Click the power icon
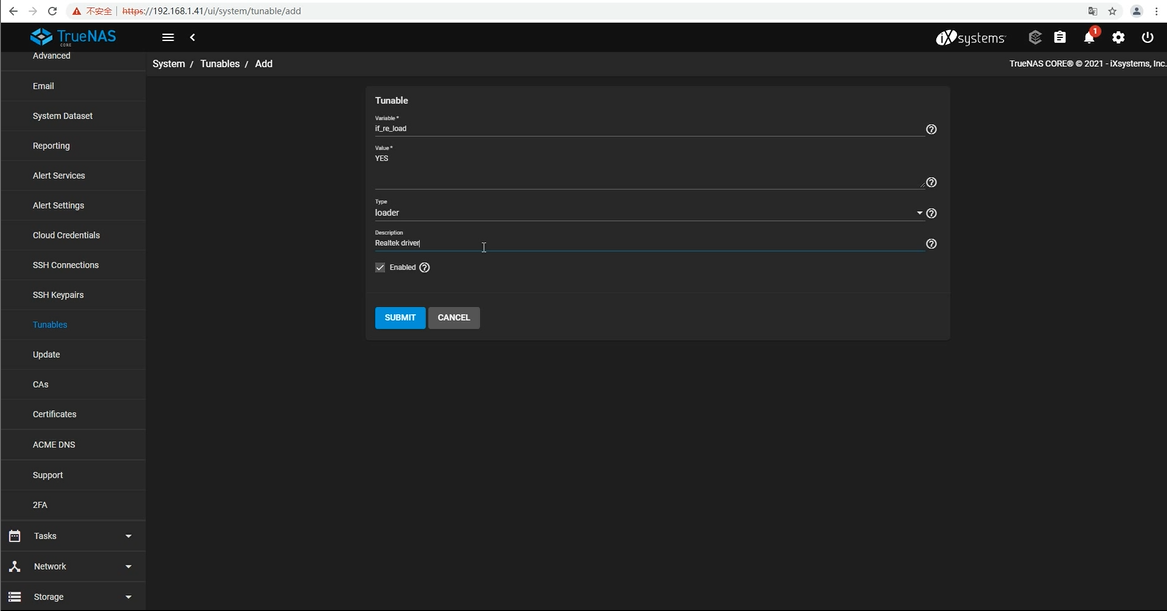The width and height of the screenshot is (1167, 611). [x=1147, y=37]
